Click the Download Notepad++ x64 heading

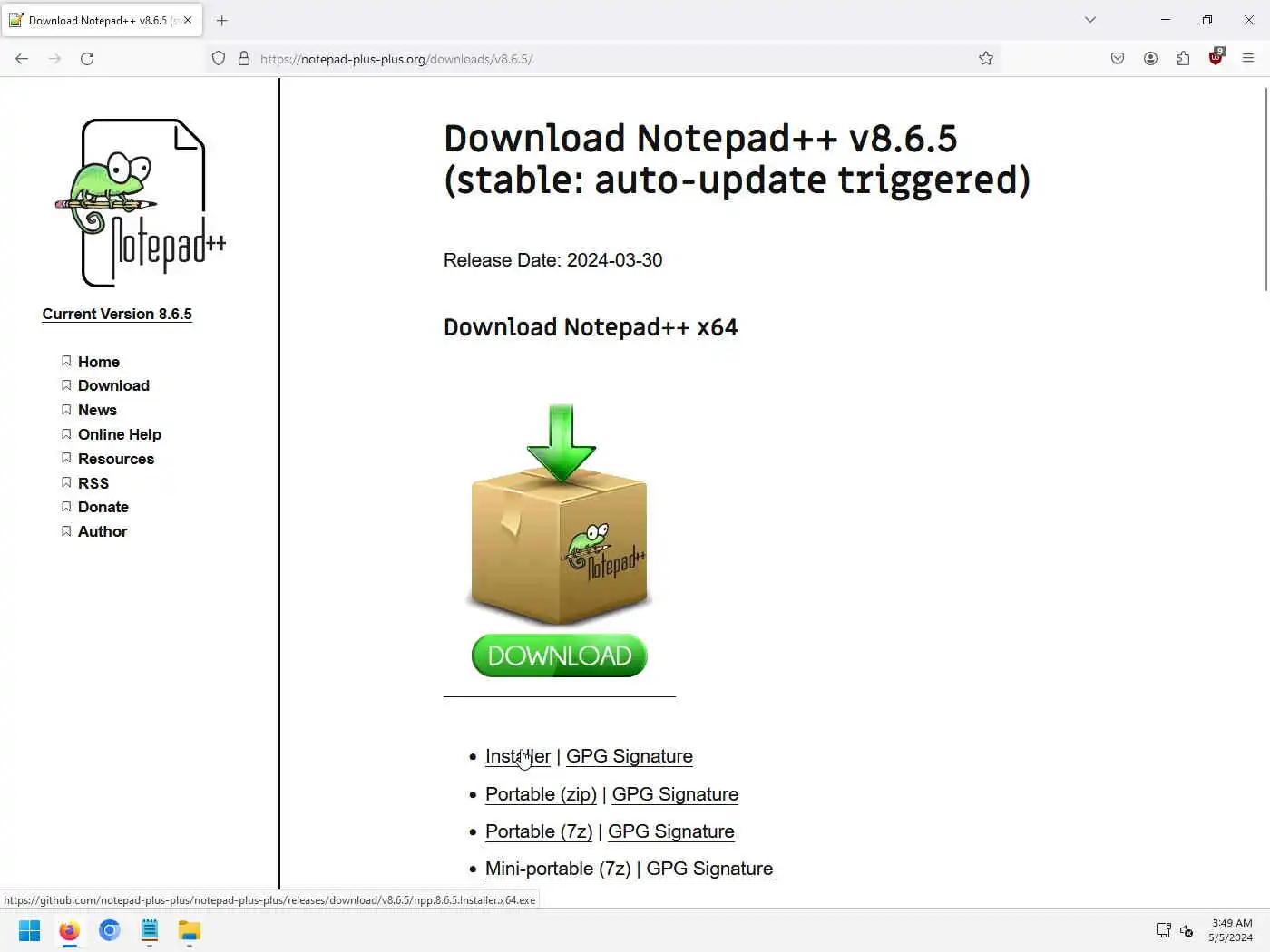tap(591, 327)
